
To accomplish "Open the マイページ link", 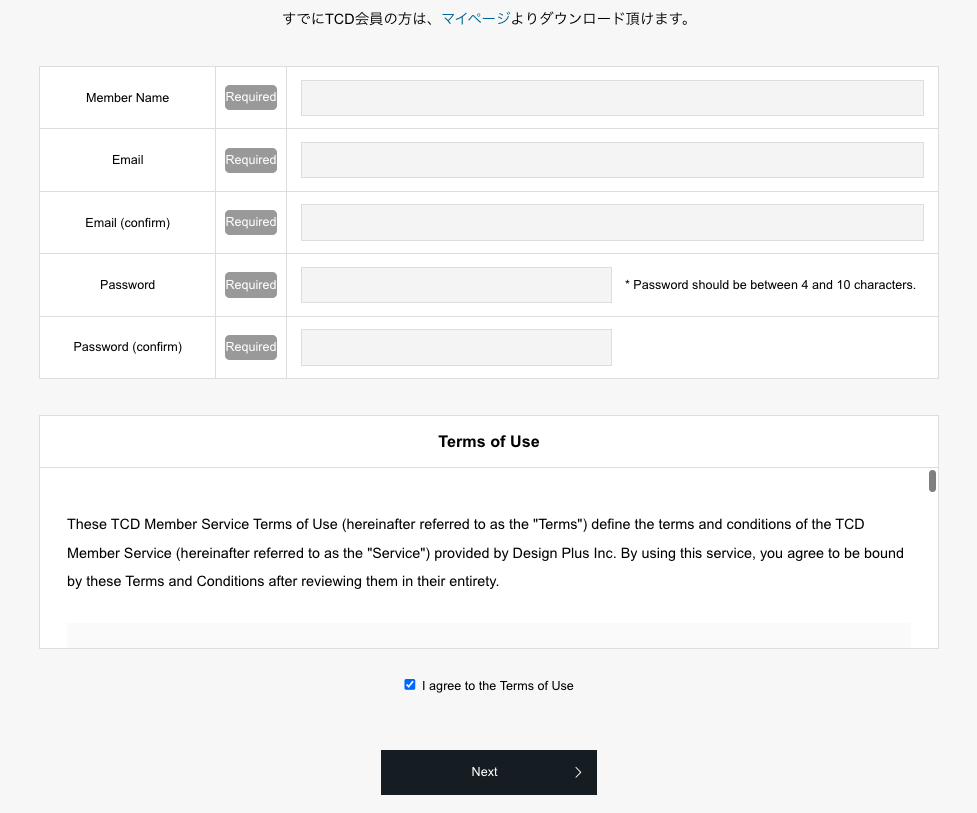I will click(476, 19).
